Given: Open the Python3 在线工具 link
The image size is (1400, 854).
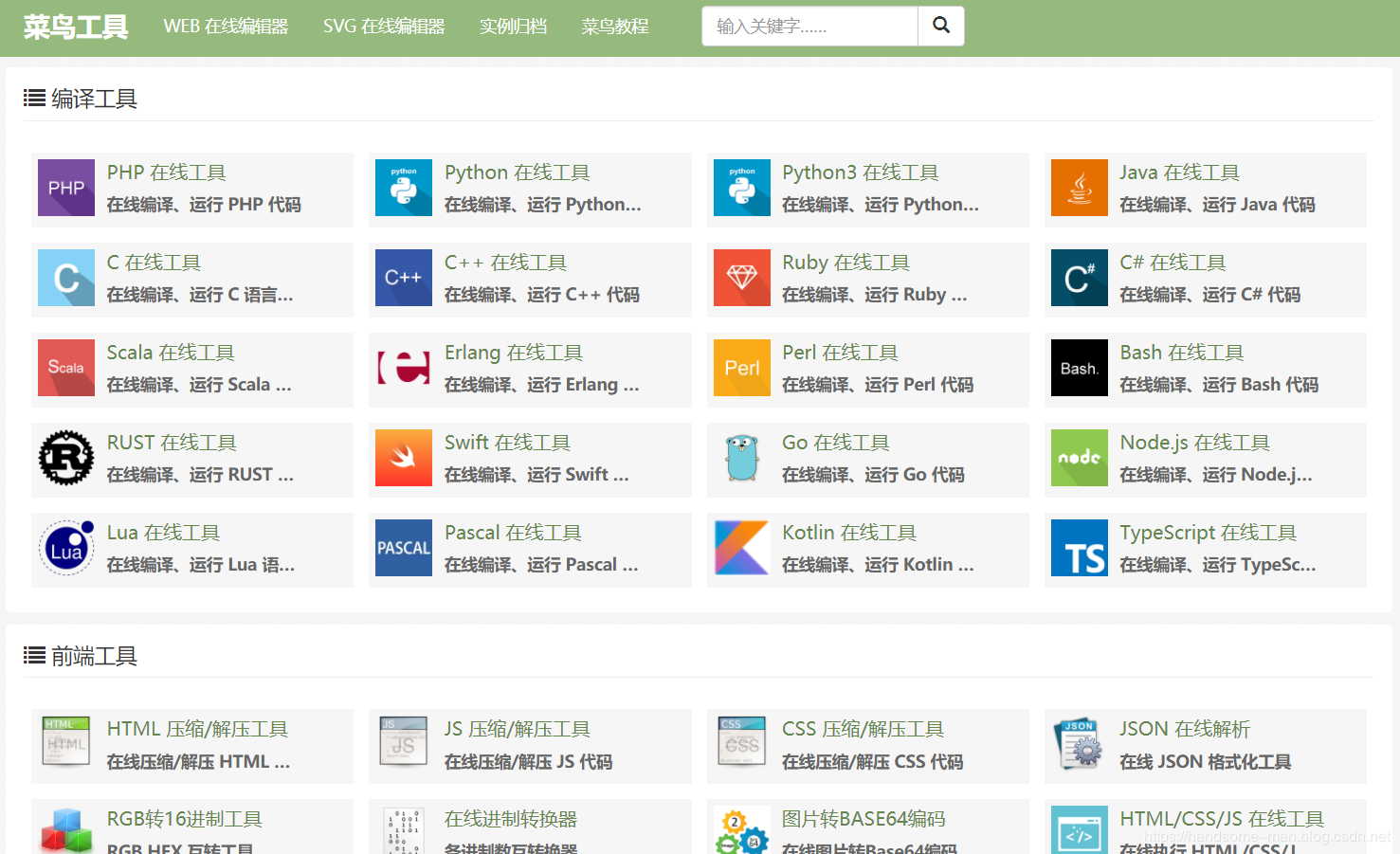Looking at the screenshot, I should tap(860, 173).
